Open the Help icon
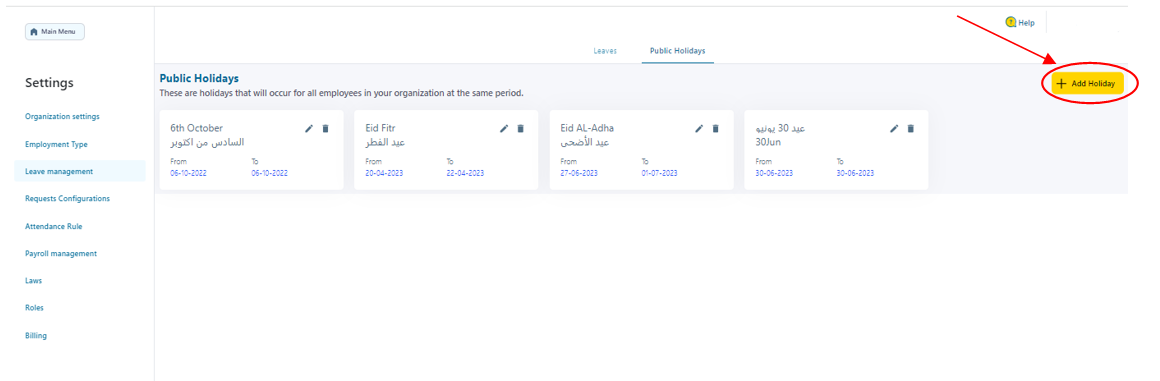The height and width of the screenshot is (381, 1160). tap(1011, 22)
